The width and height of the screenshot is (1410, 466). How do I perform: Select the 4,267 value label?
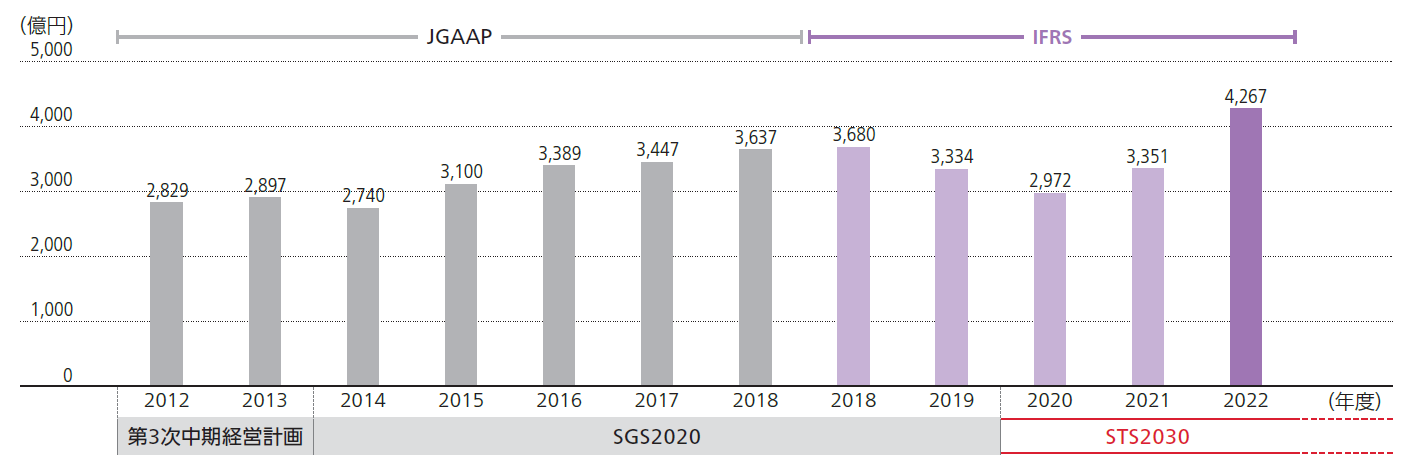1245,96
